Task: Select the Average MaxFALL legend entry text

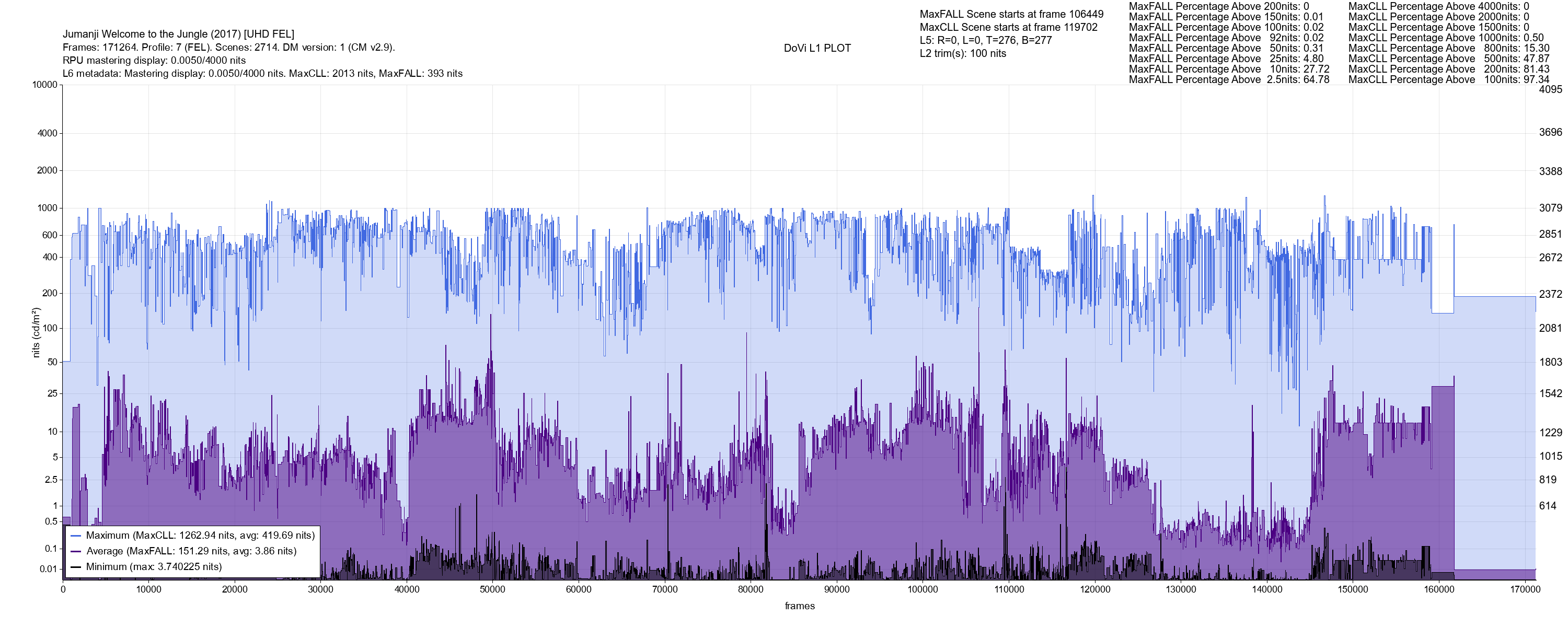Action: pos(191,552)
